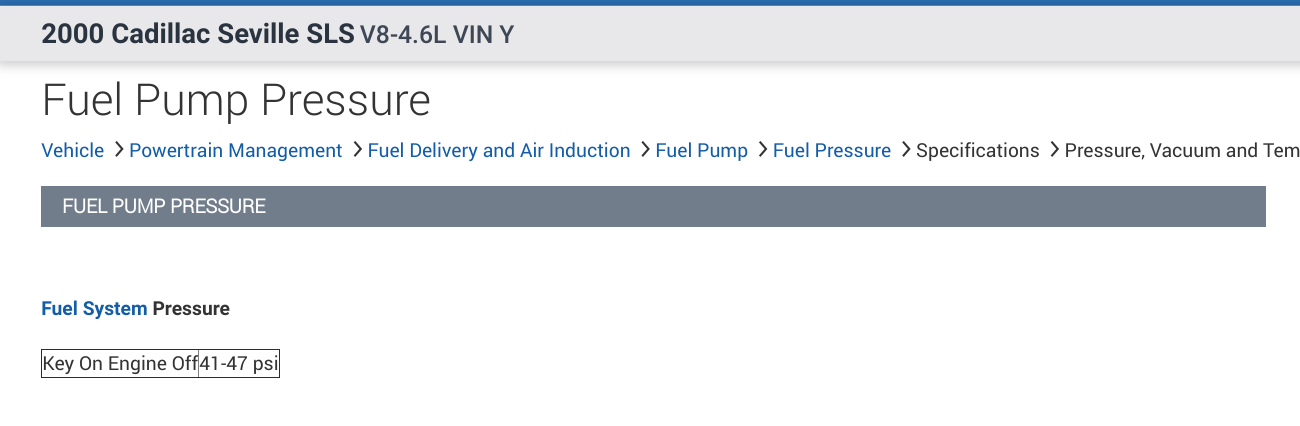Click the 2000 Cadillac Seville SLS title
The image size is (1300, 426).
click(197, 35)
